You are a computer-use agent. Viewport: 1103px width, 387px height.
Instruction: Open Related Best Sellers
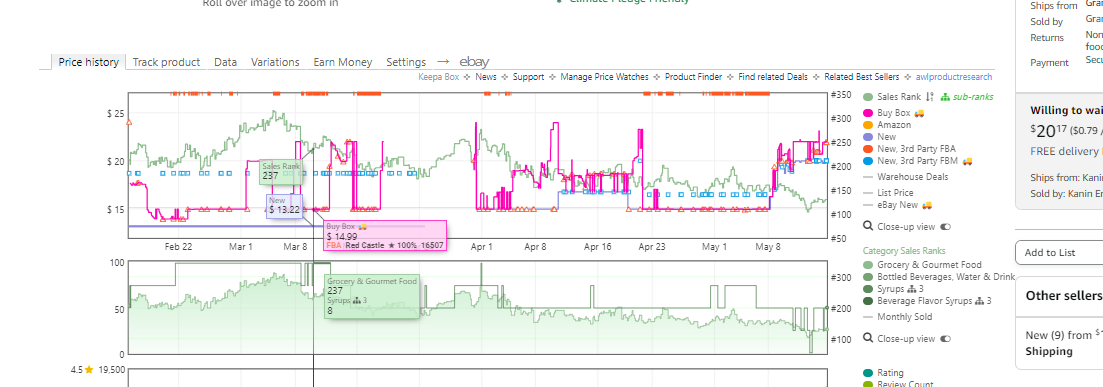pos(862,77)
